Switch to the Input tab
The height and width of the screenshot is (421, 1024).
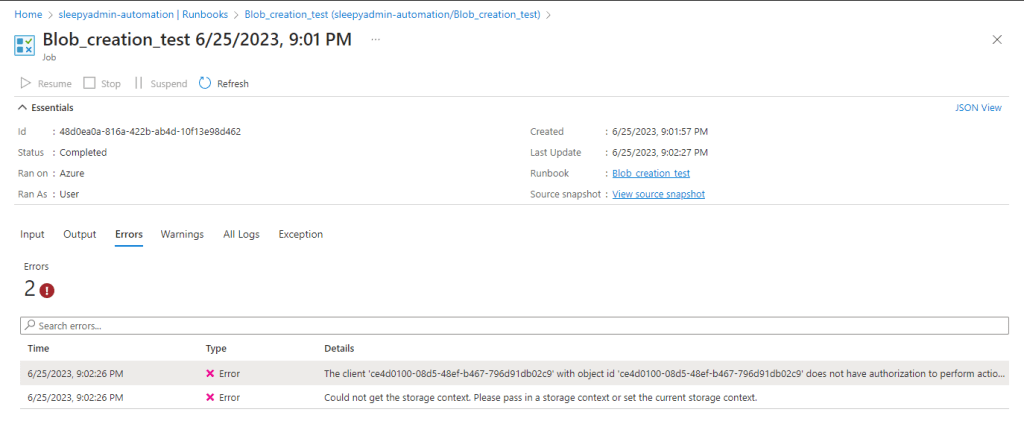(x=33, y=234)
